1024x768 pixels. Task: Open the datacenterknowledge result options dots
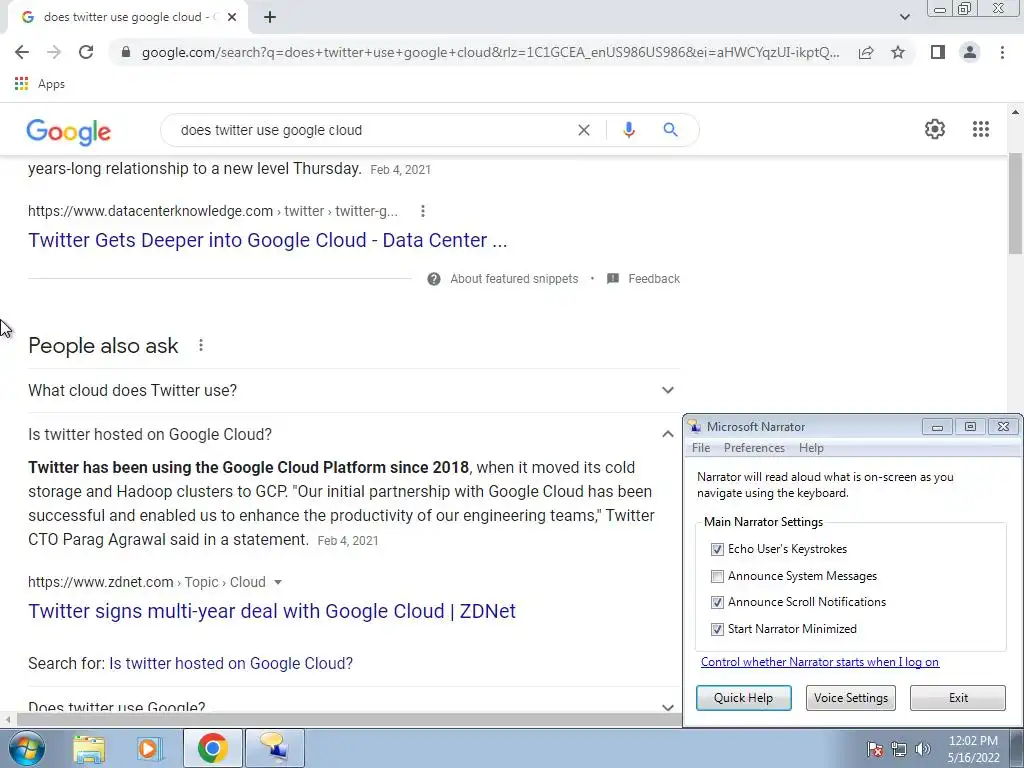pyautogui.click(x=423, y=211)
